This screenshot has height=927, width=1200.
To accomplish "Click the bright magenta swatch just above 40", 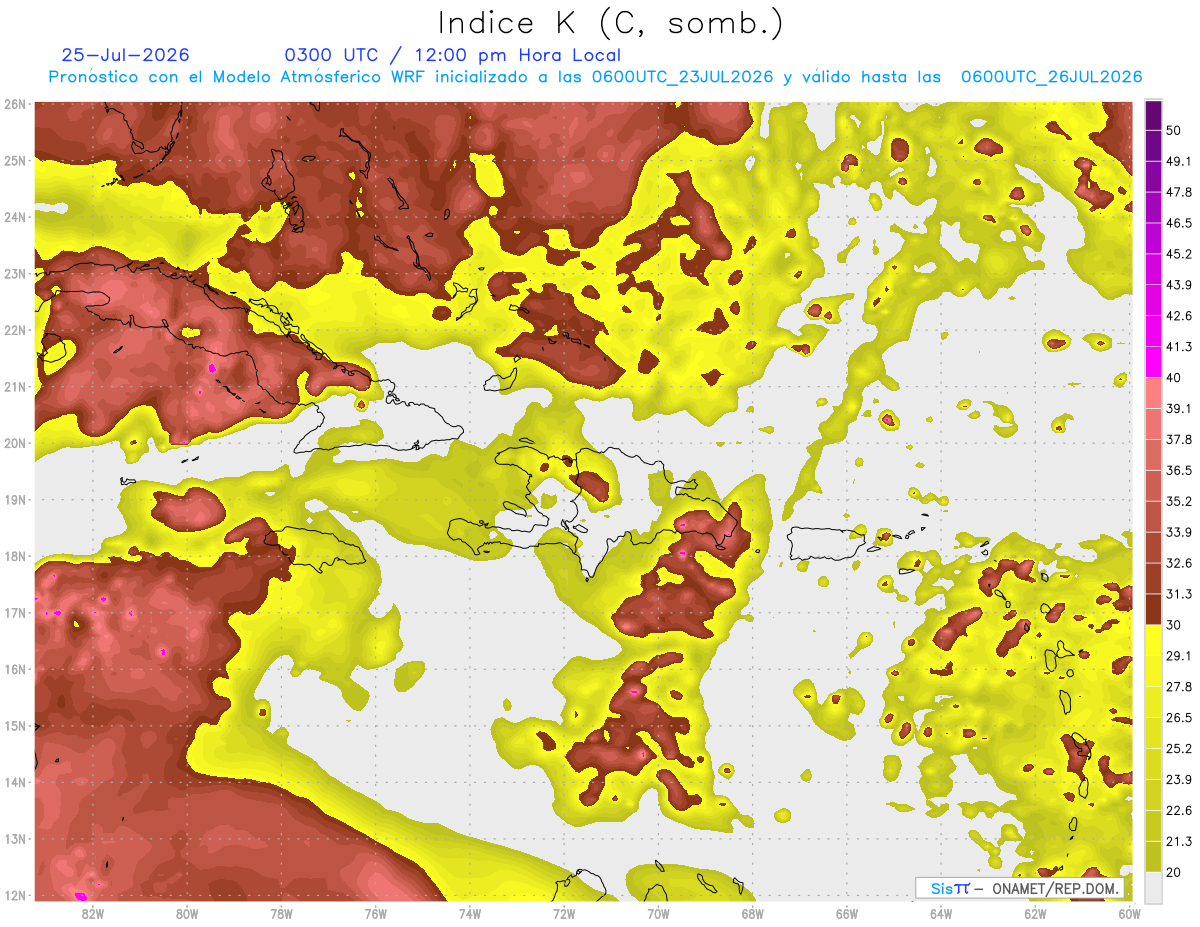I will (1153, 360).
